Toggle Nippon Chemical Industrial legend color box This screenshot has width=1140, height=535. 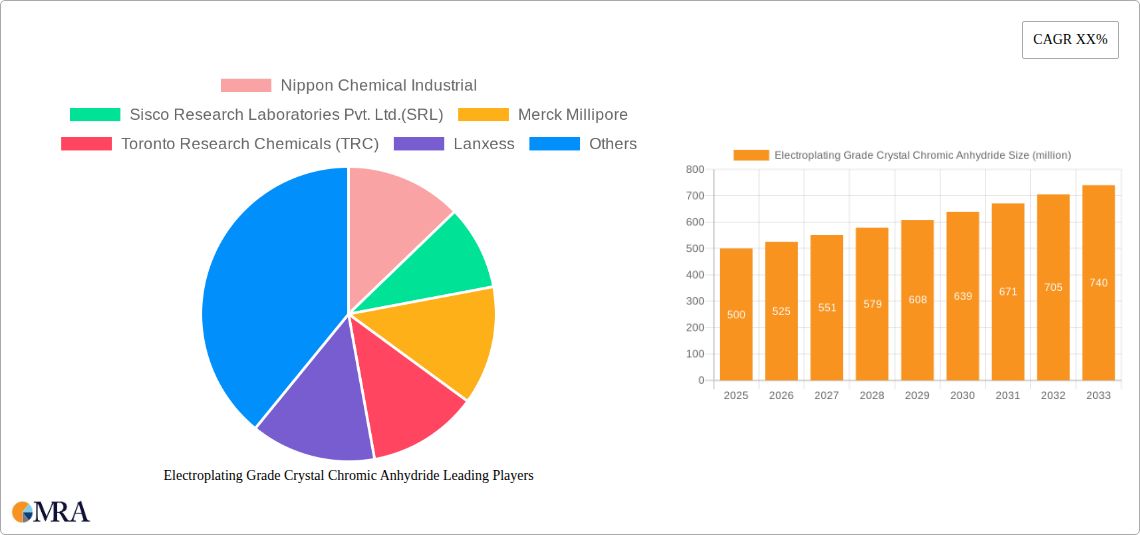click(x=246, y=86)
